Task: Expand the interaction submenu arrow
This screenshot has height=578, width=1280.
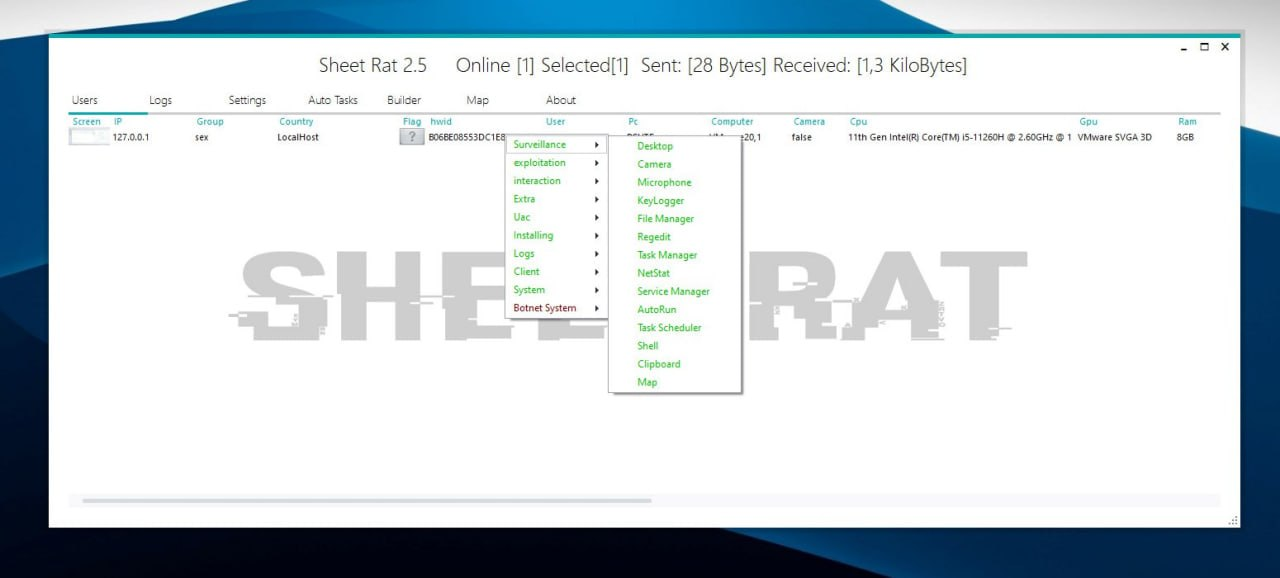Action: [x=597, y=181]
